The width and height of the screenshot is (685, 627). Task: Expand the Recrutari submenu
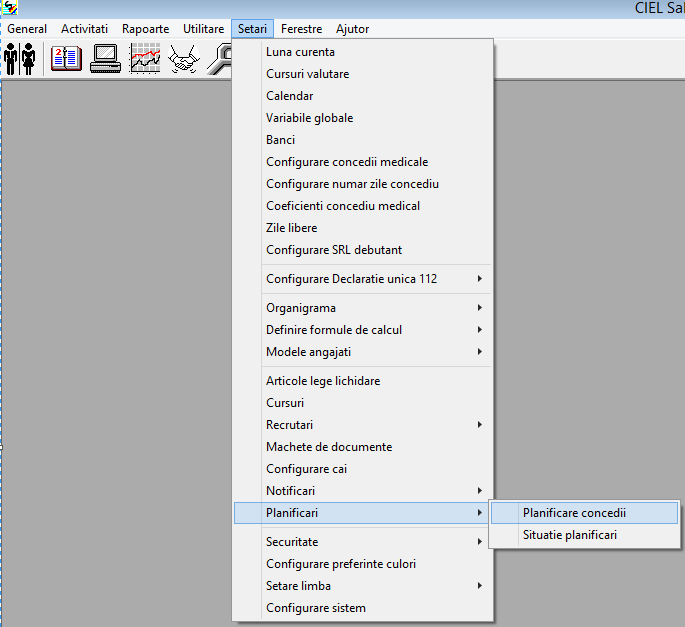[363, 425]
